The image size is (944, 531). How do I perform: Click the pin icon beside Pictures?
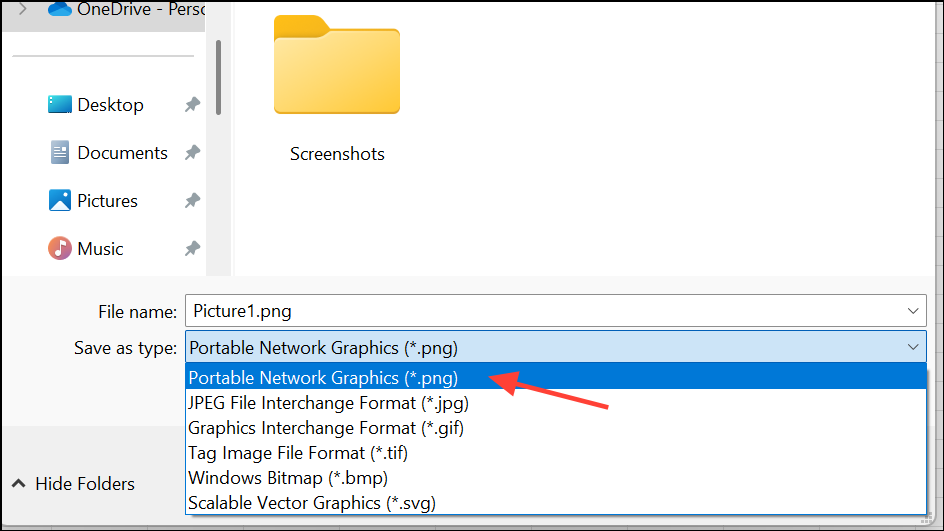[x=192, y=201]
